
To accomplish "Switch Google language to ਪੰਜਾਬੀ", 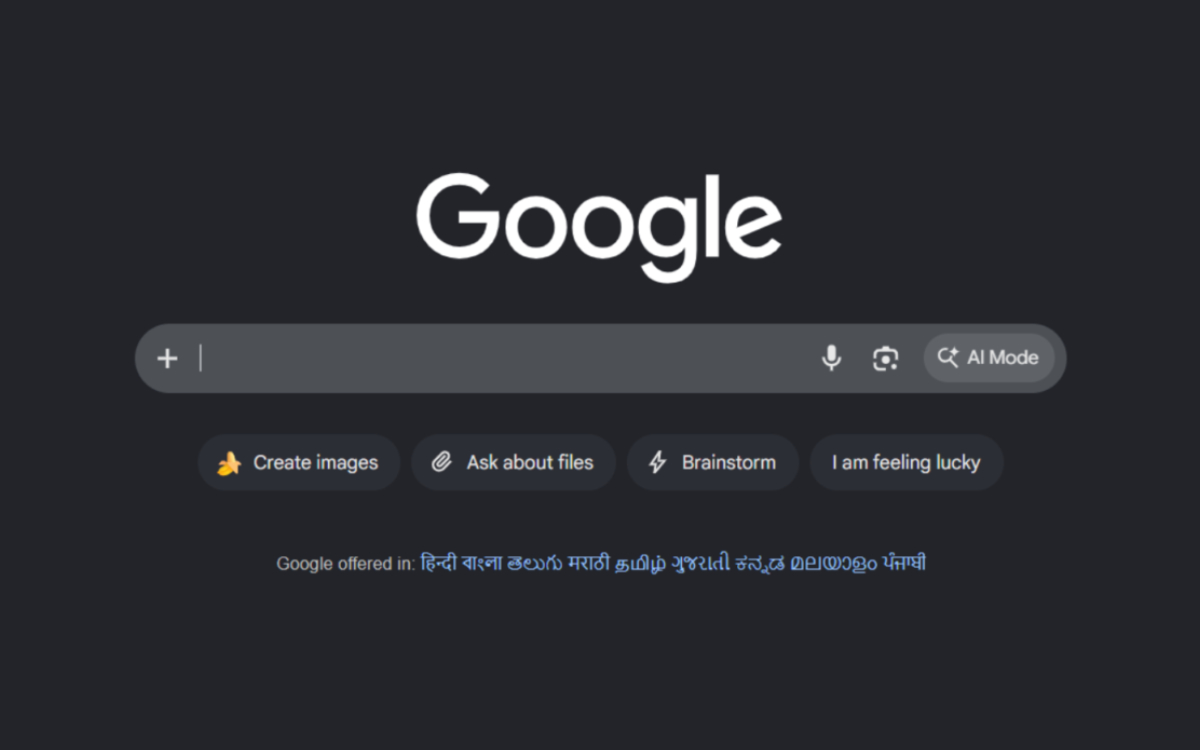I will [904, 563].
